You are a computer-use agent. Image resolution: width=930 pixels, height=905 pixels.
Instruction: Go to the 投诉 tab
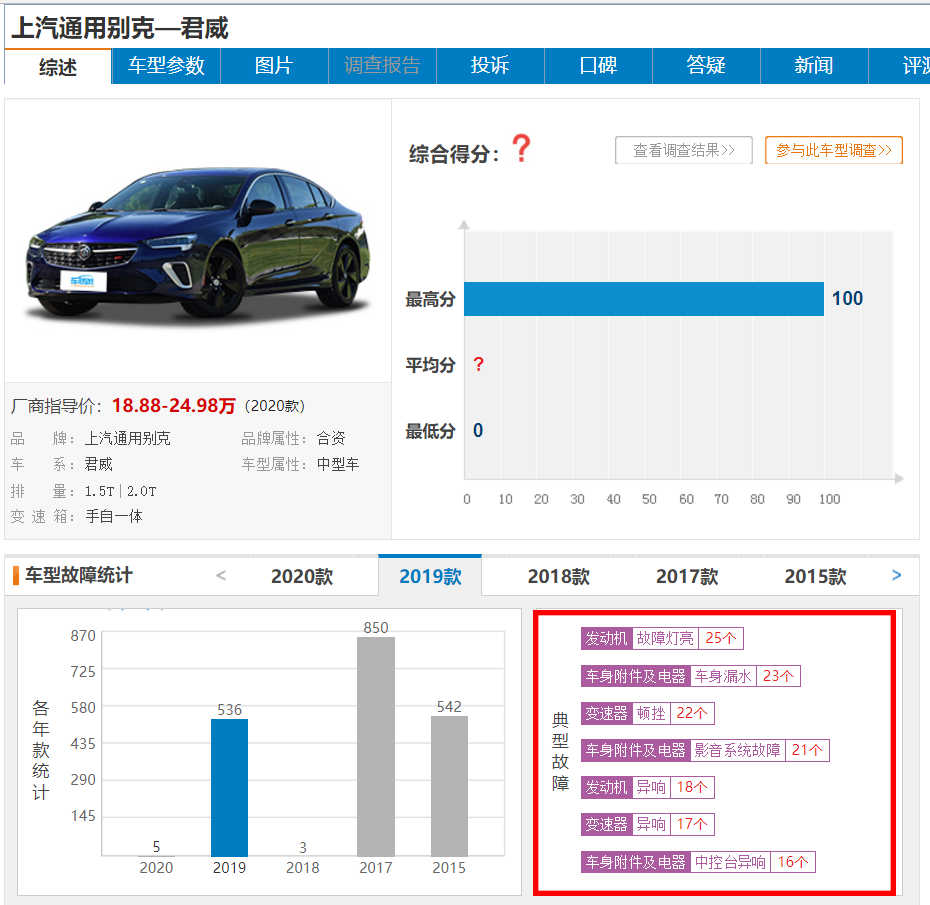coord(490,66)
